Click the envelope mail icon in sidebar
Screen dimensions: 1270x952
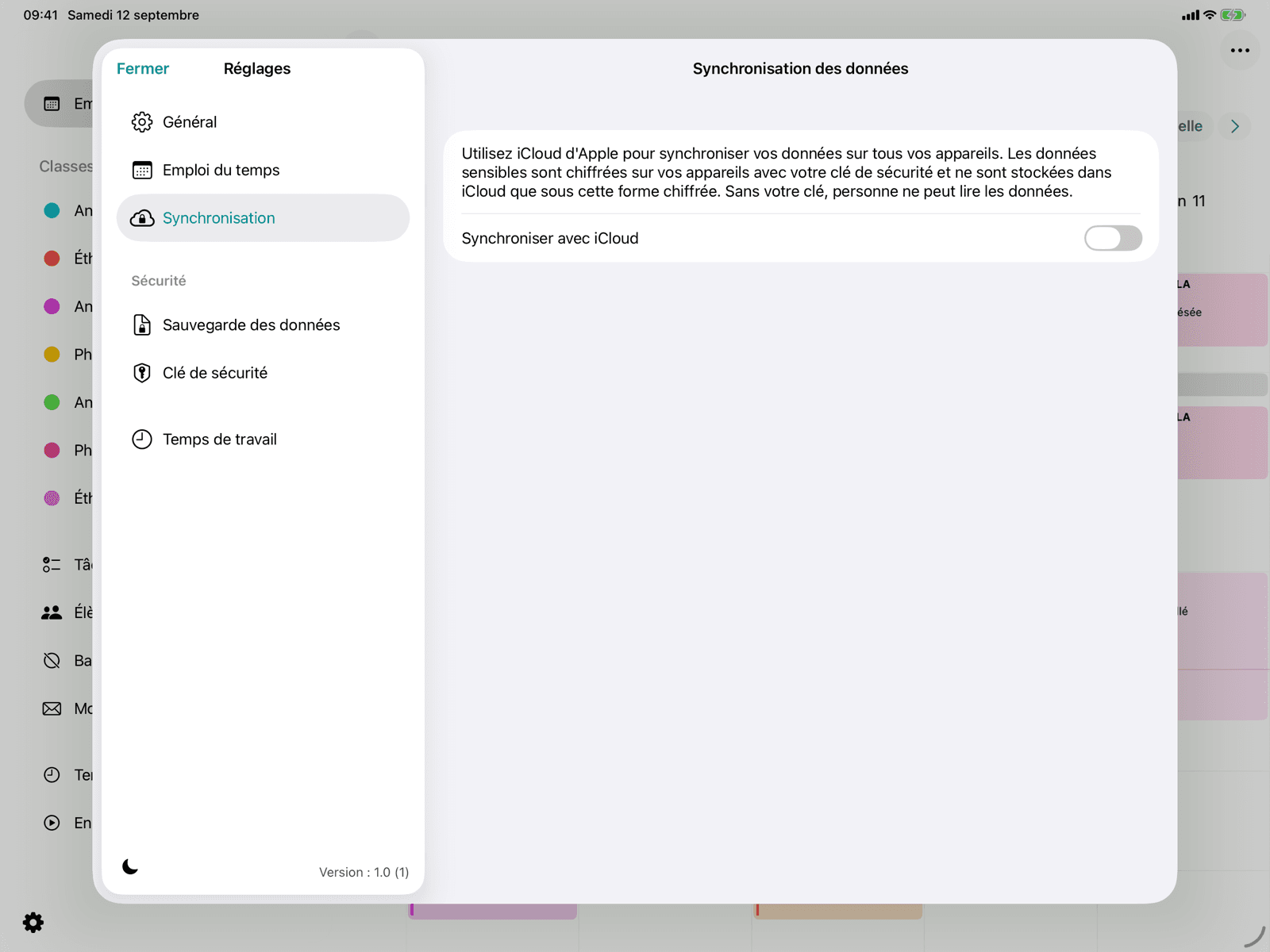(x=52, y=708)
